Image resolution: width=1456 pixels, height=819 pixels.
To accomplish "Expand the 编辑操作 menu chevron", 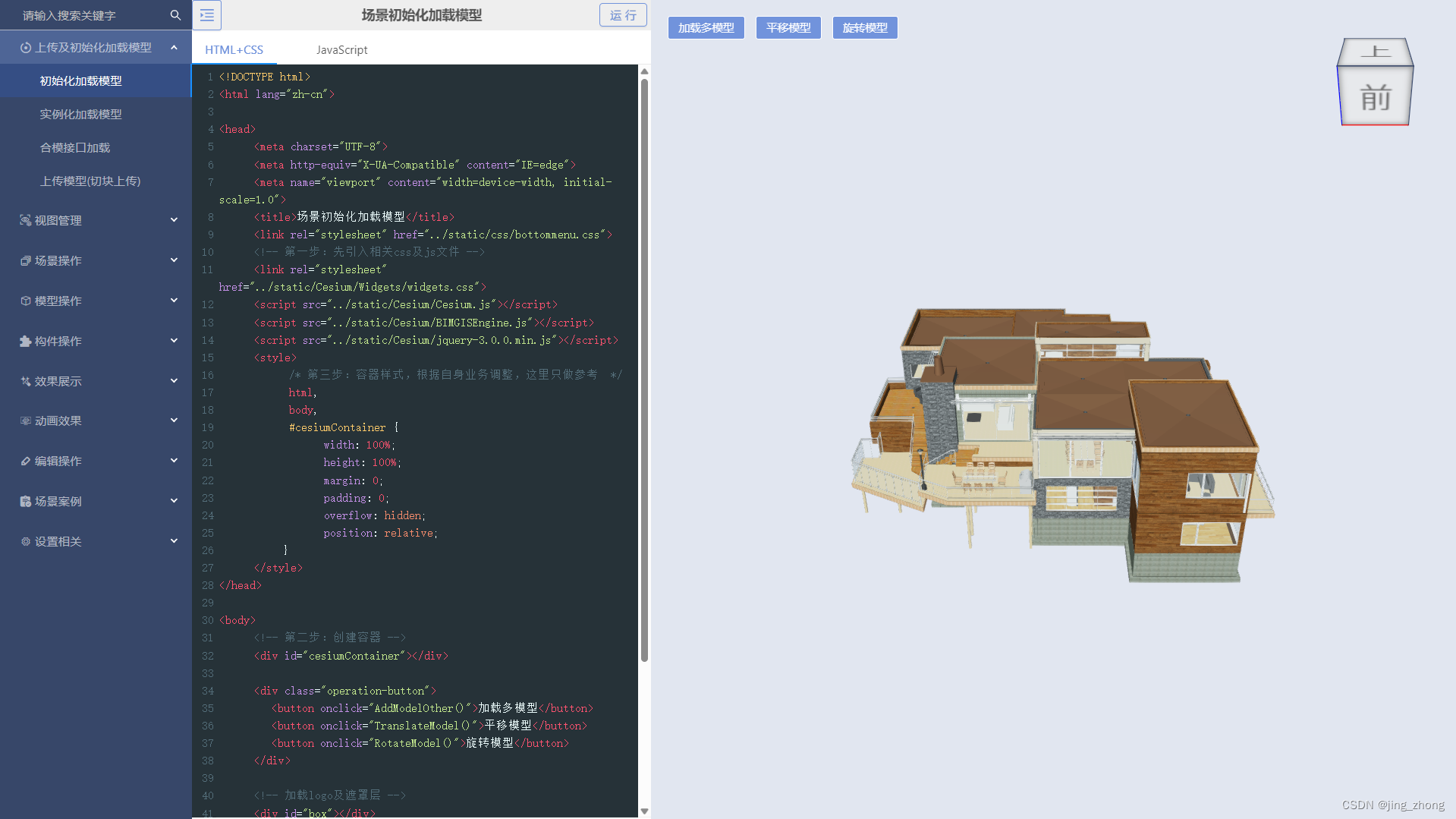I will pos(174,461).
